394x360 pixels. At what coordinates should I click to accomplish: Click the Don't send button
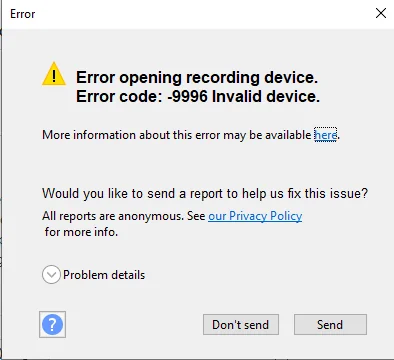pyautogui.click(x=241, y=324)
